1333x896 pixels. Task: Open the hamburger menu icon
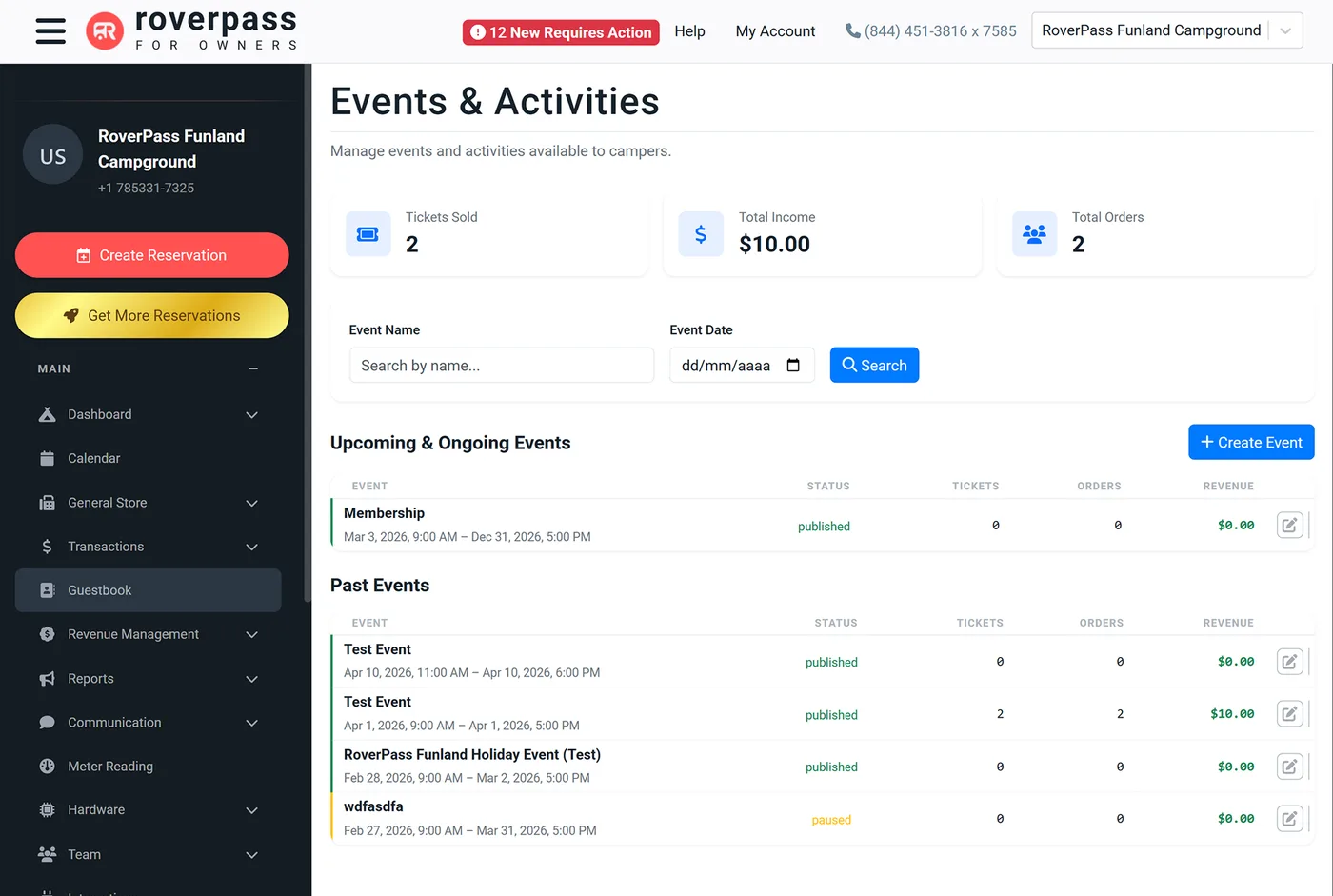[x=50, y=31]
